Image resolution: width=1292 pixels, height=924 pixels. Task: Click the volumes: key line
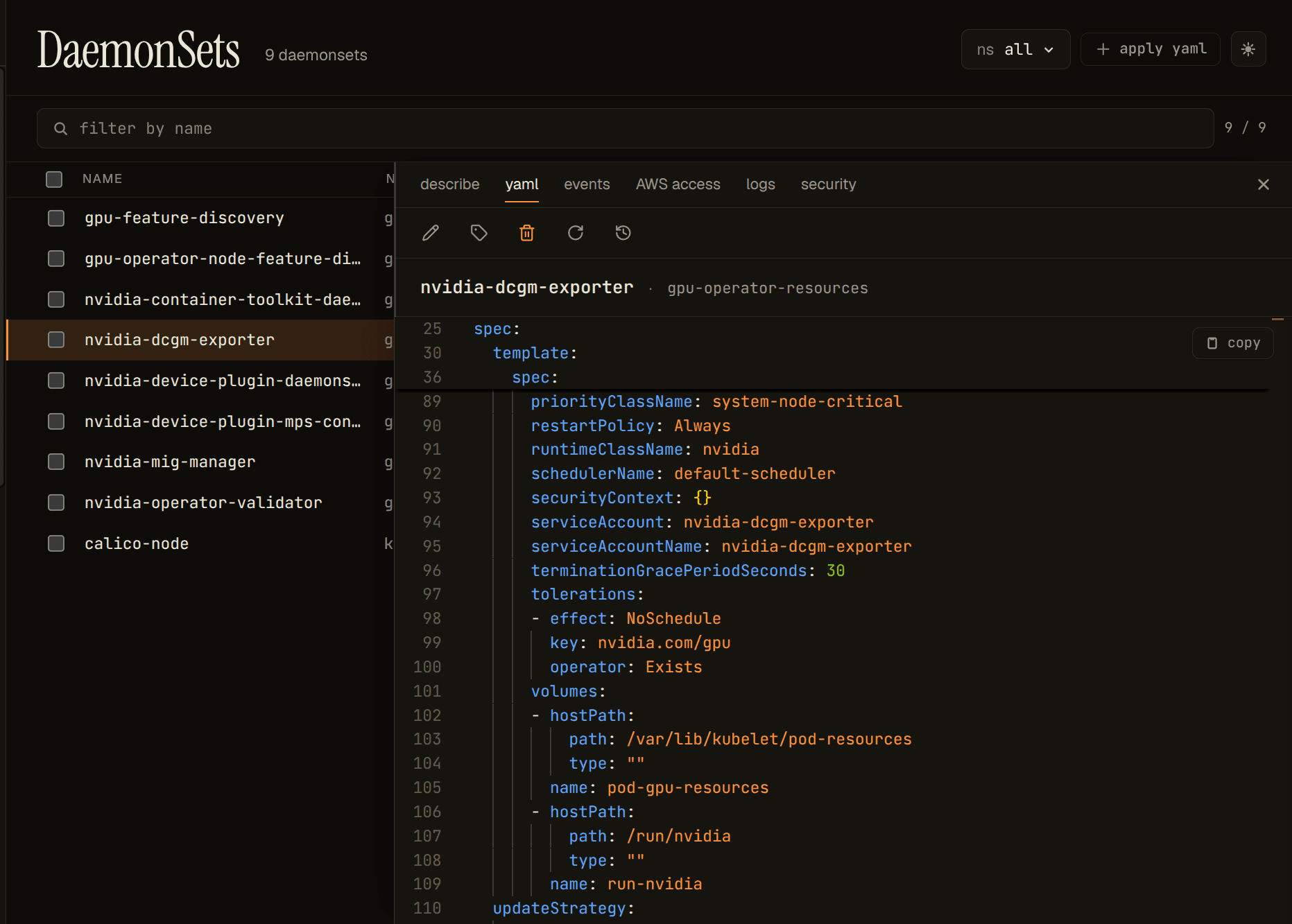click(x=569, y=691)
